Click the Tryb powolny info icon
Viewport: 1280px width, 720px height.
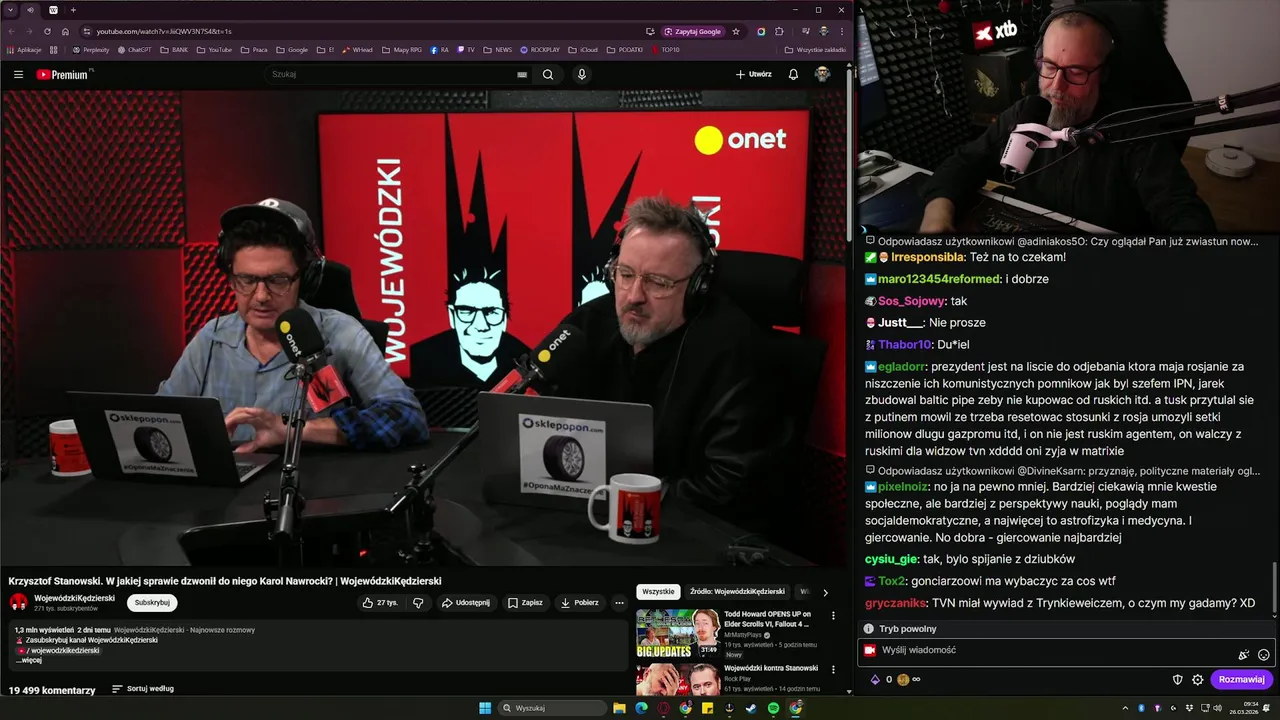tap(868, 629)
